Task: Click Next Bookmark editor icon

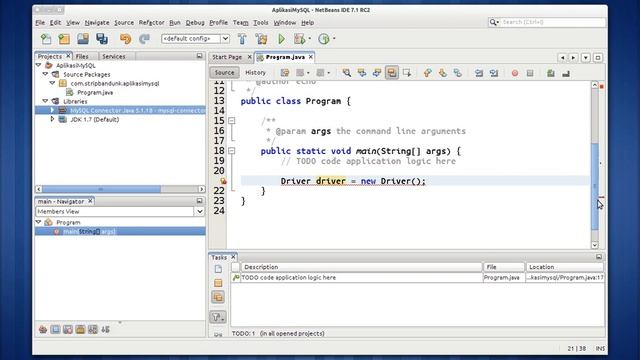Action: pos(442,73)
